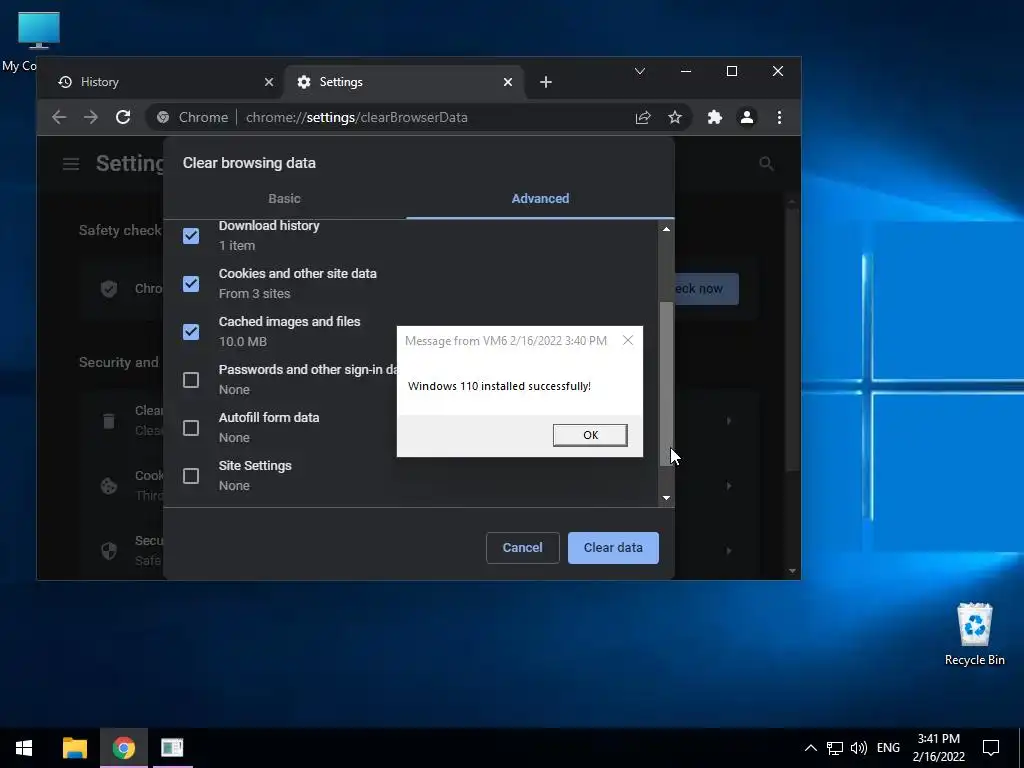1024x768 pixels.
Task: Reload the current Chrome page
Action: (x=123, y=118)
